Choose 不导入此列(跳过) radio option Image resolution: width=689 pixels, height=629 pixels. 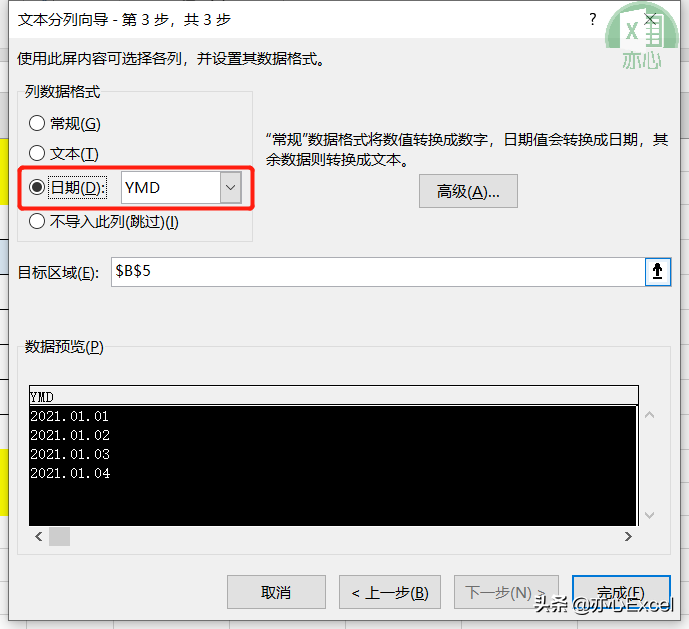37,221
